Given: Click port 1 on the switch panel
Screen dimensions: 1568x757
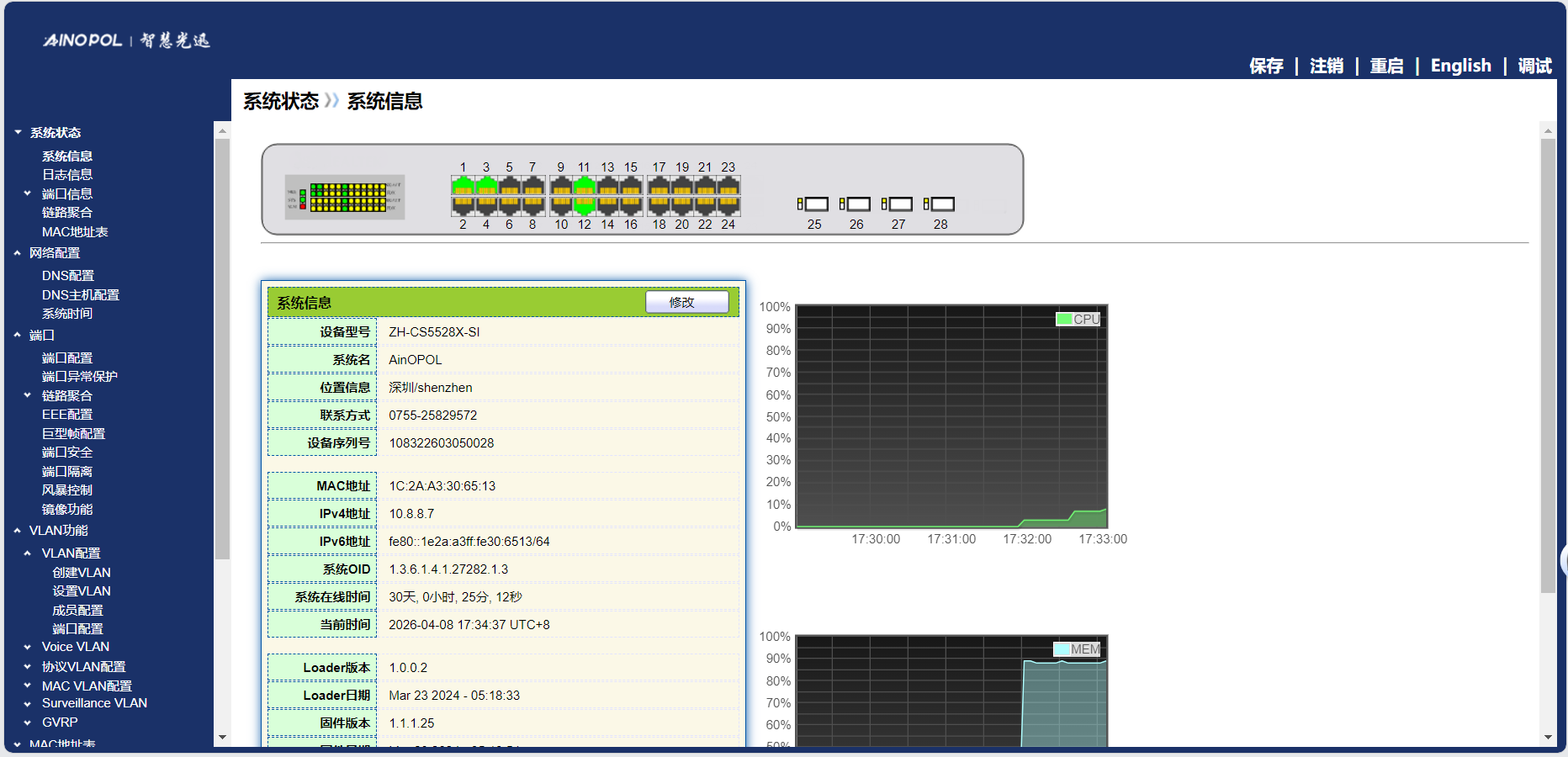Looking at the screenshot, I should pos(463,185).
